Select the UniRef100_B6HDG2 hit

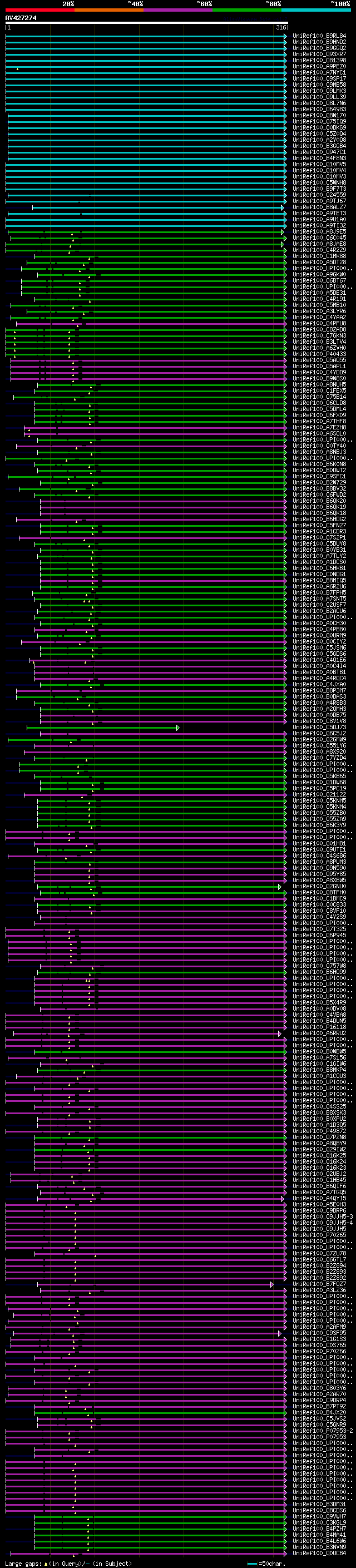coord(319,519)
